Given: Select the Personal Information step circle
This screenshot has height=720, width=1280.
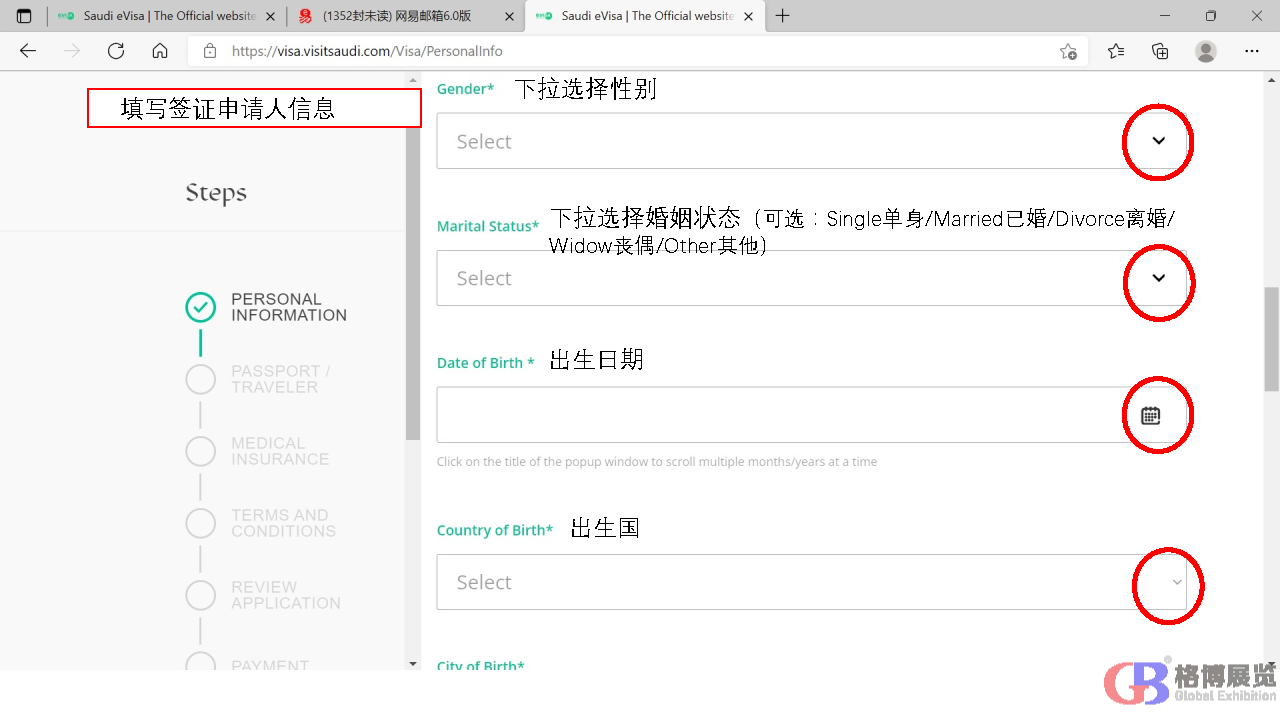Looking at the screenshot, I should (x=201, y=307).
